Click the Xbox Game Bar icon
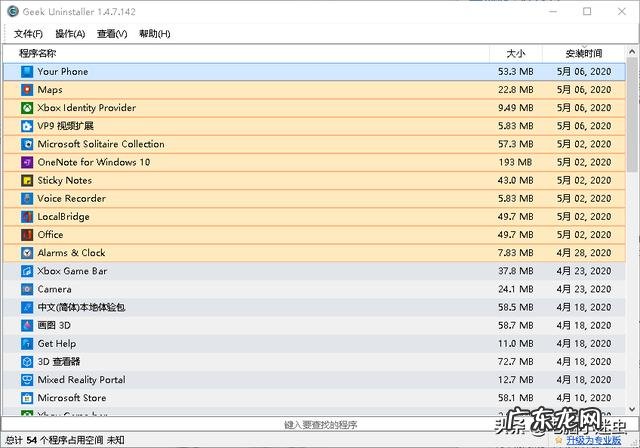 click(27, 271)
